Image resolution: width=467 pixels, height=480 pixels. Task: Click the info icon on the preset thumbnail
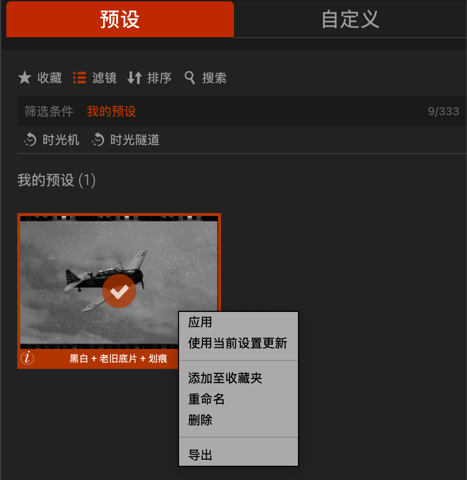point(27,358)
